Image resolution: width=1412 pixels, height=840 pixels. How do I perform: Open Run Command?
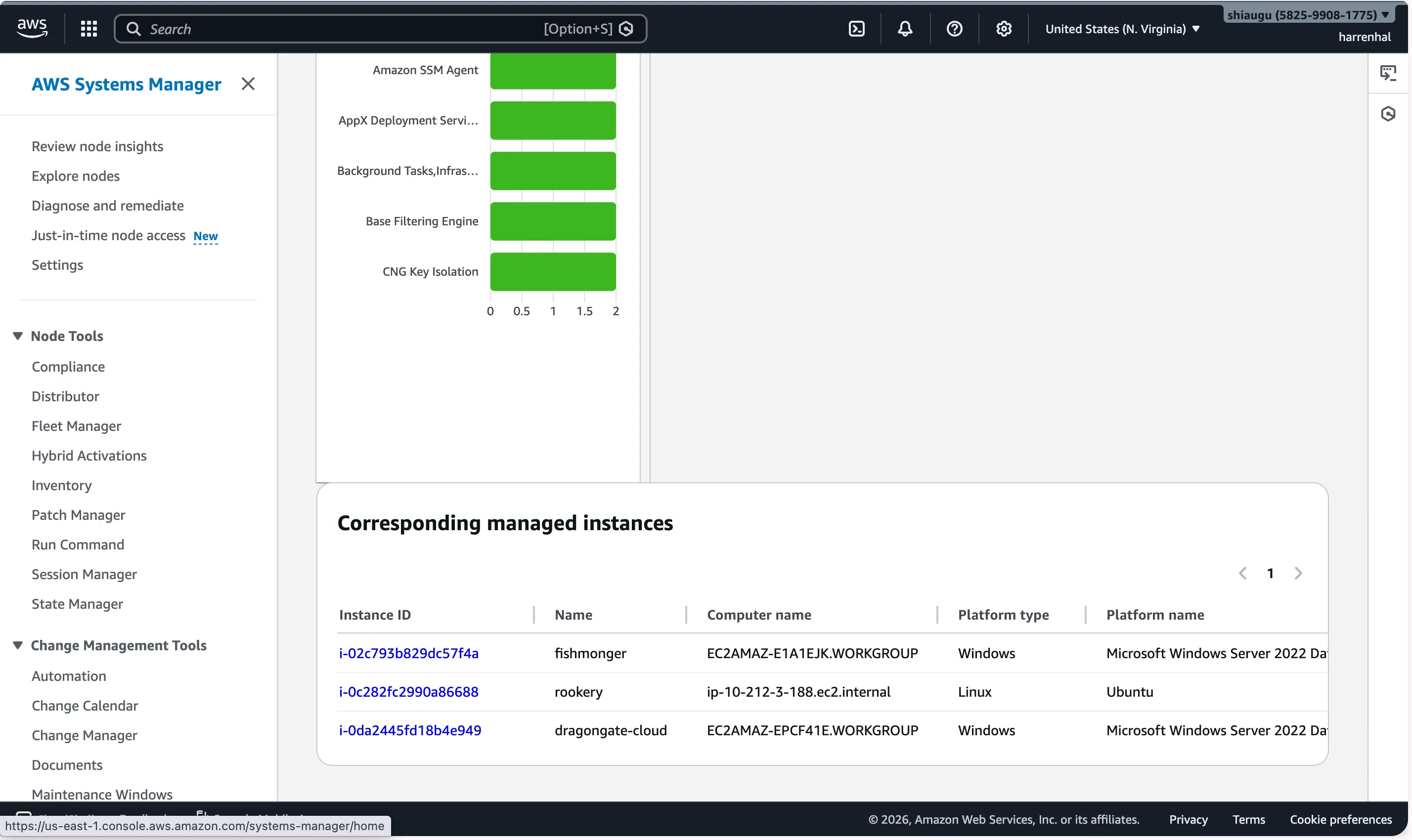click(78, 545)
